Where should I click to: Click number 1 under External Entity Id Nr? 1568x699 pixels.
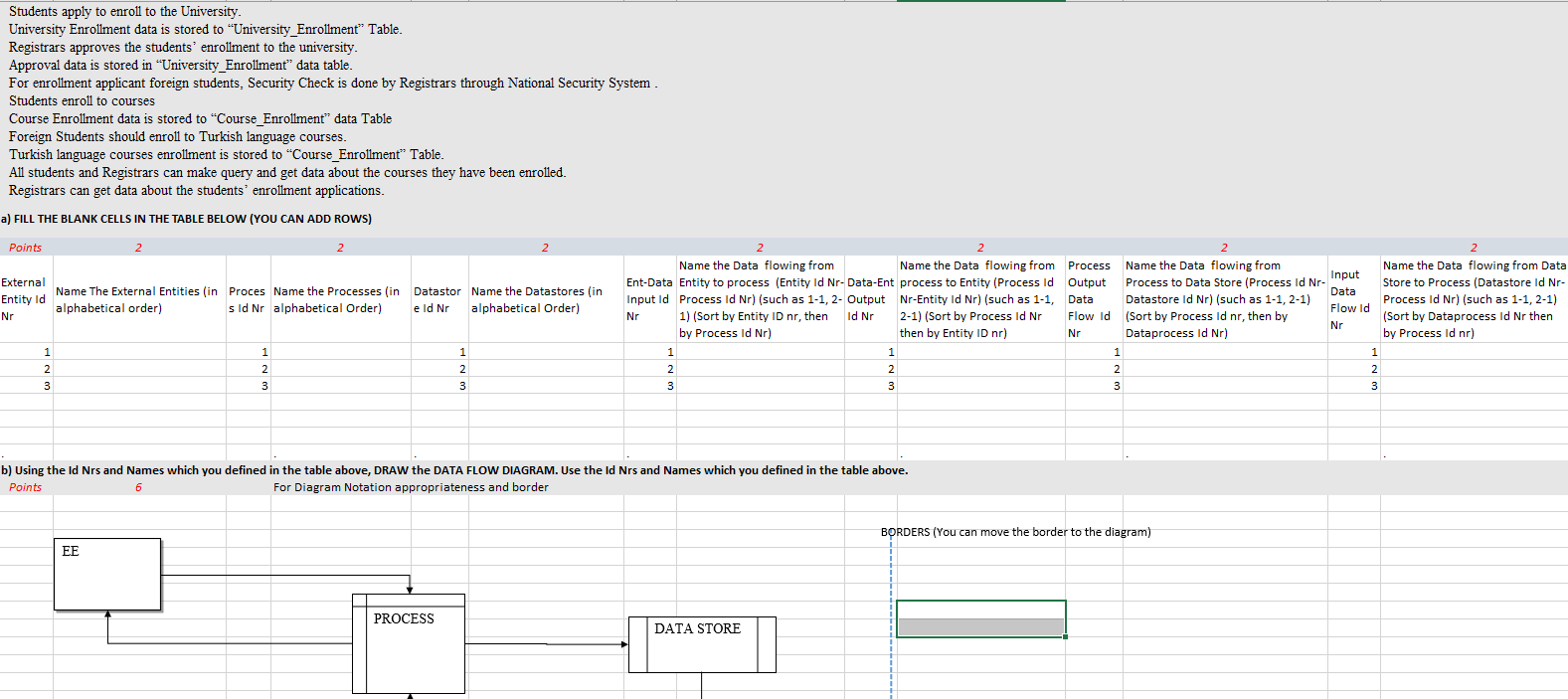coord(47,352)
